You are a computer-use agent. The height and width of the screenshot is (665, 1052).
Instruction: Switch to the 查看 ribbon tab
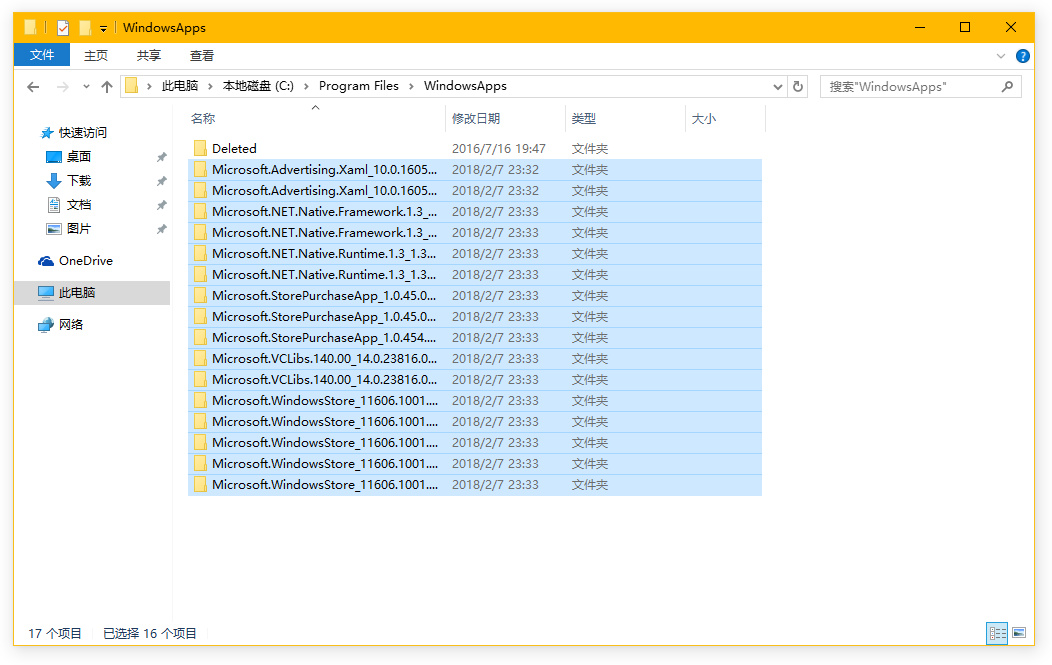202,56
